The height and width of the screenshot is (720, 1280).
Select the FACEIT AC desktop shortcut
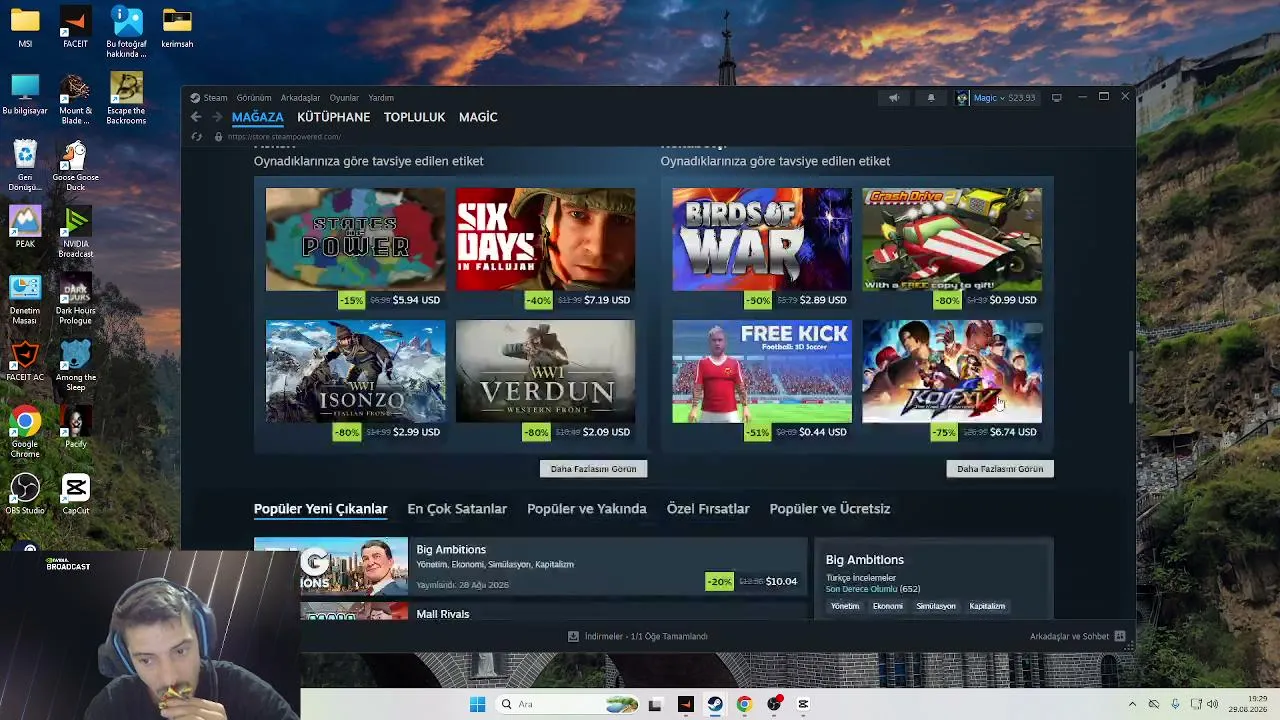click(x=25, y=361)
